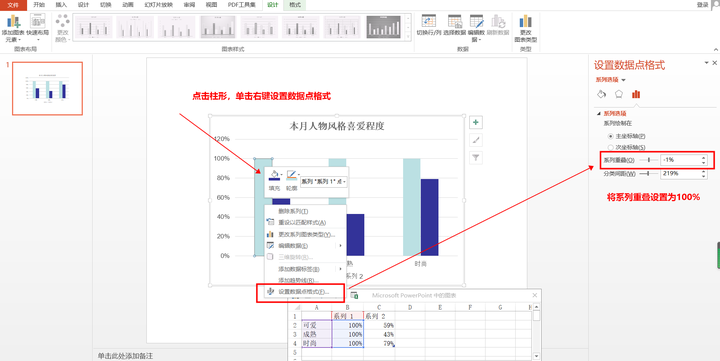Expand the chart styles gallery more arrow

point(407,36)
